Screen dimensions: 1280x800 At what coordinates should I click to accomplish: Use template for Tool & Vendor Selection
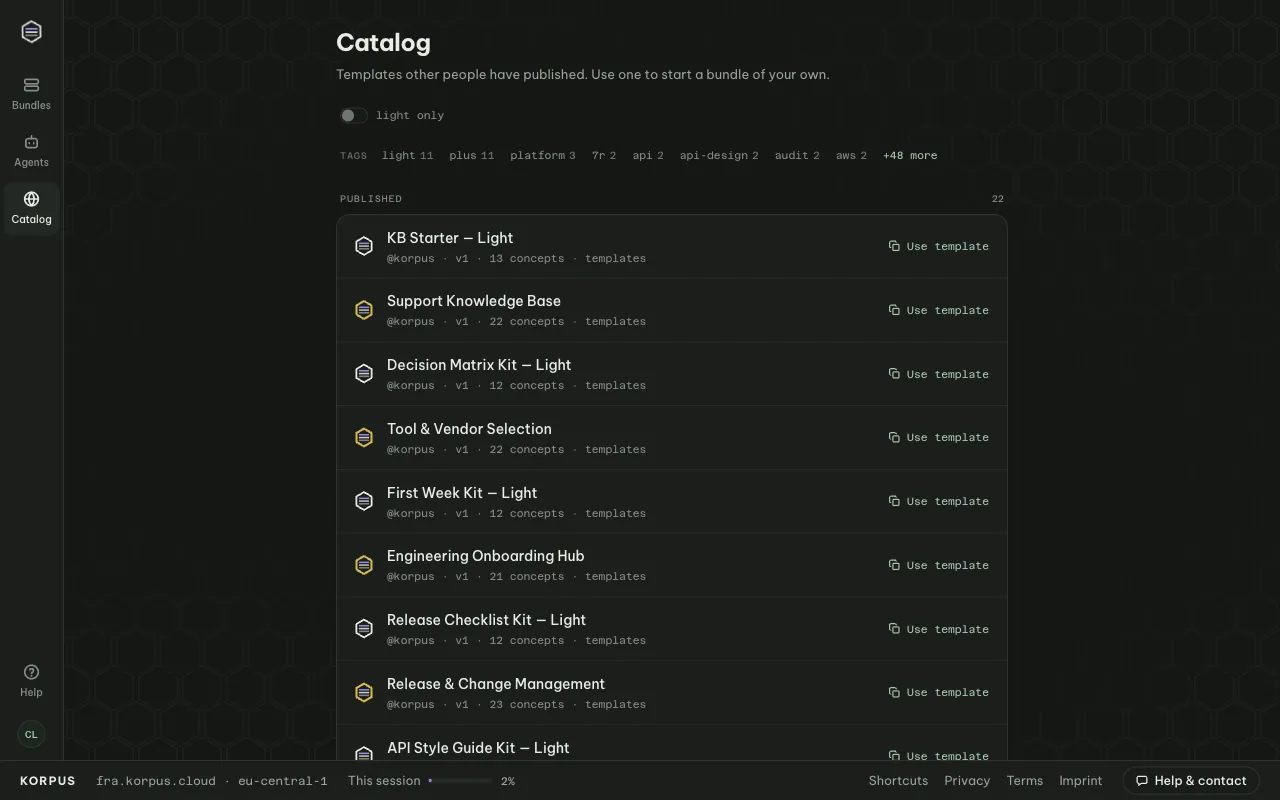coord(938,437)
